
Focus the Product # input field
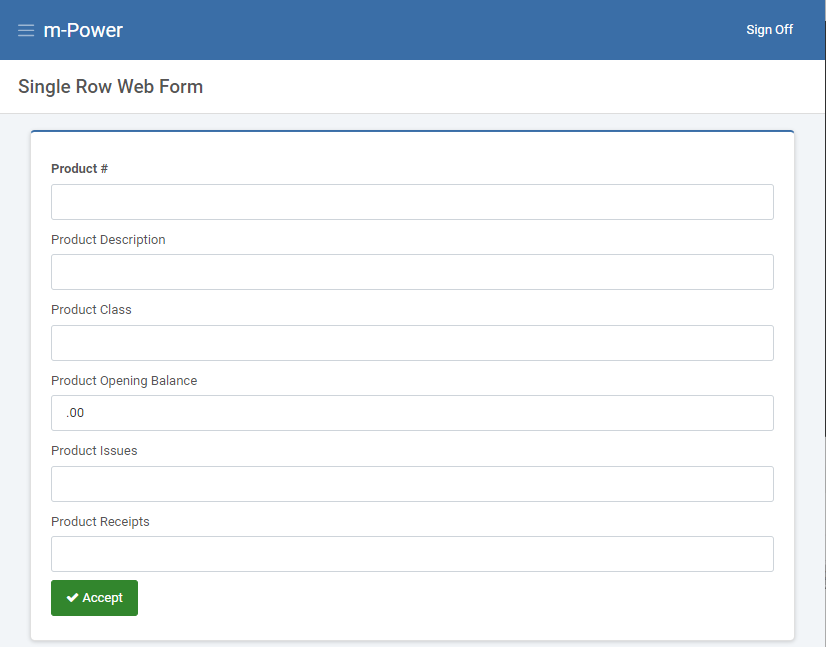412,202
